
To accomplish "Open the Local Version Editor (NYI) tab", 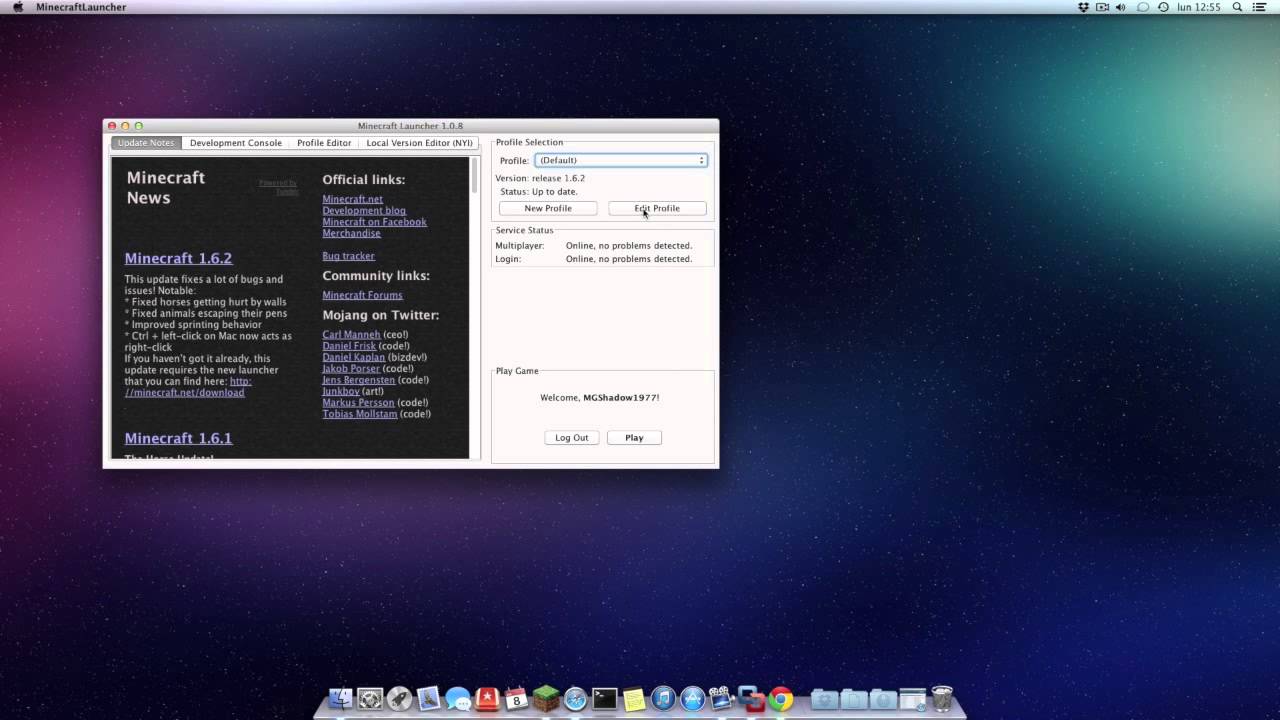I will (419, 143).
